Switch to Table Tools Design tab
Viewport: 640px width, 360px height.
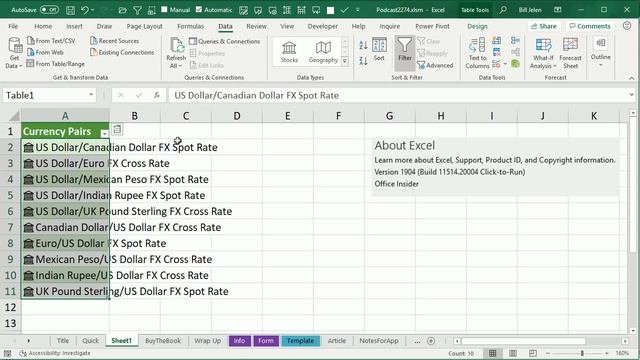coord(477,26)
